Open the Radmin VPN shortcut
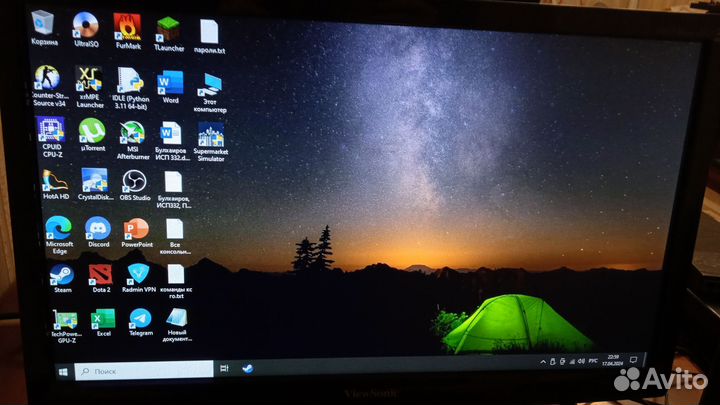 (x=138, y=273)
